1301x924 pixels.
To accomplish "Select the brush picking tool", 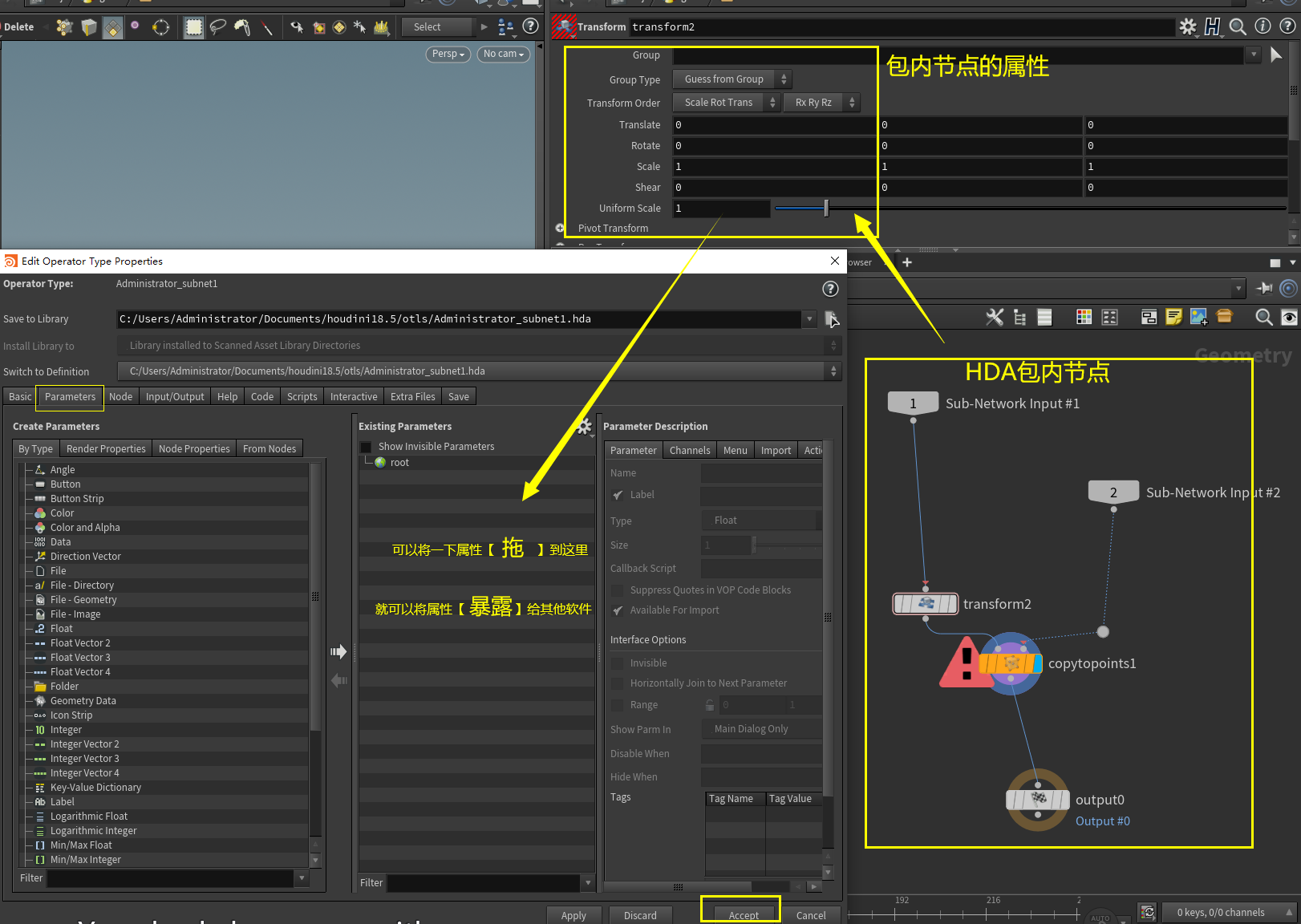I will point(242,27).
